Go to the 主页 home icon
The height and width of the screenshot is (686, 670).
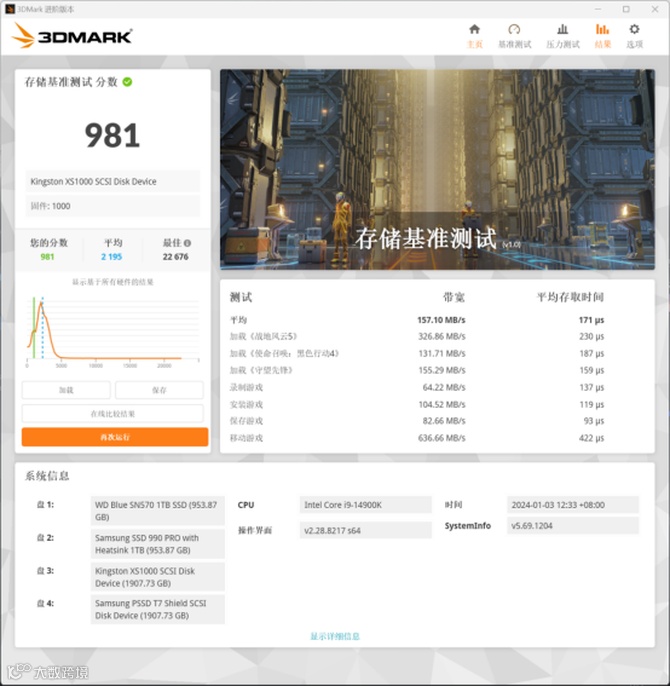click(474, 29)
